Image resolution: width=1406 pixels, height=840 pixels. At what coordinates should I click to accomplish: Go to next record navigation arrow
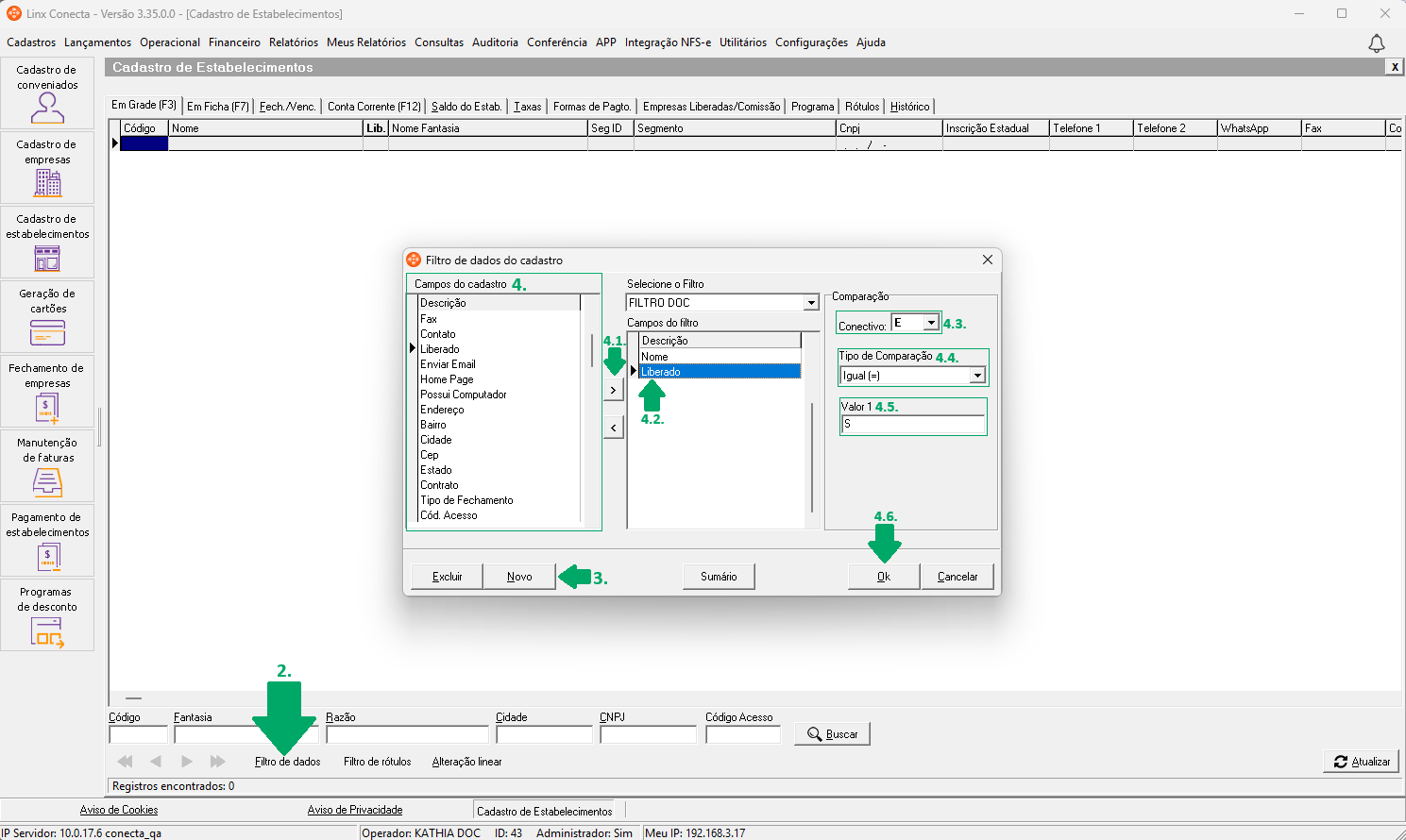pos(187,762)
